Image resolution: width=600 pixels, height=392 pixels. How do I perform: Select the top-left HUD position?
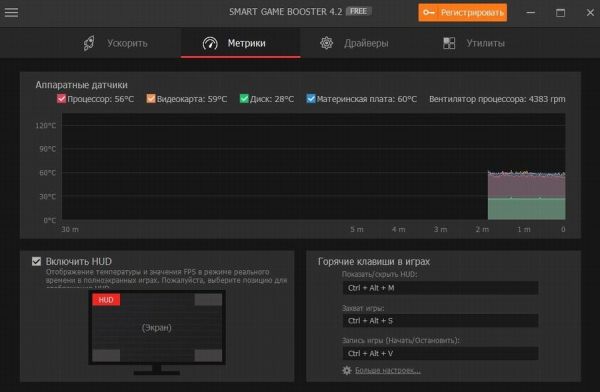pos(106,300)
